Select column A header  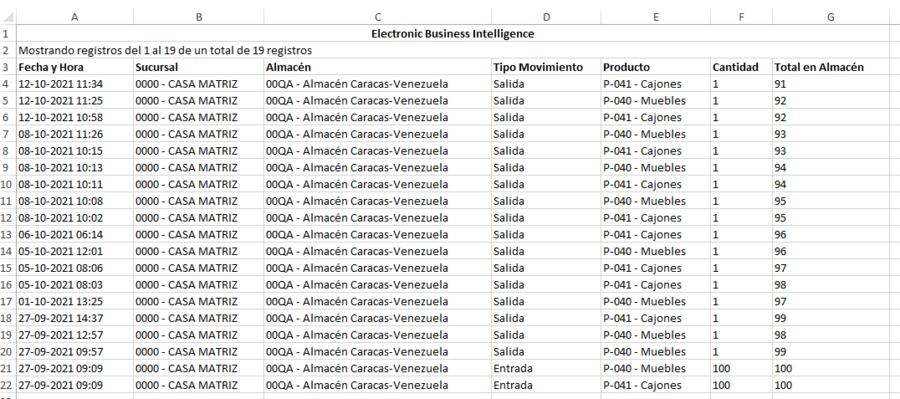point(75,17)
